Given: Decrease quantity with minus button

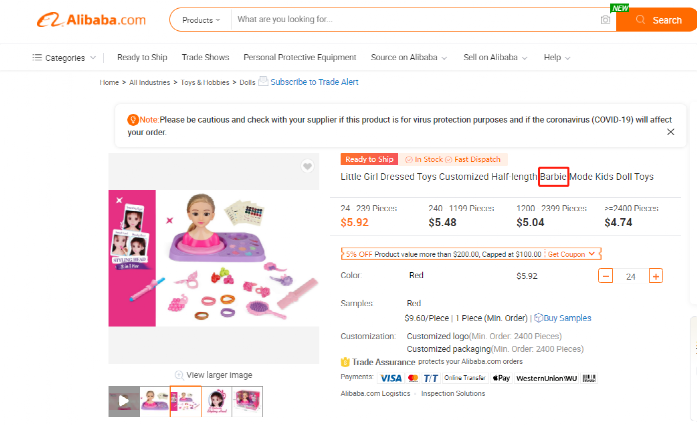Looking at the screenshot, I should [605, 276].
